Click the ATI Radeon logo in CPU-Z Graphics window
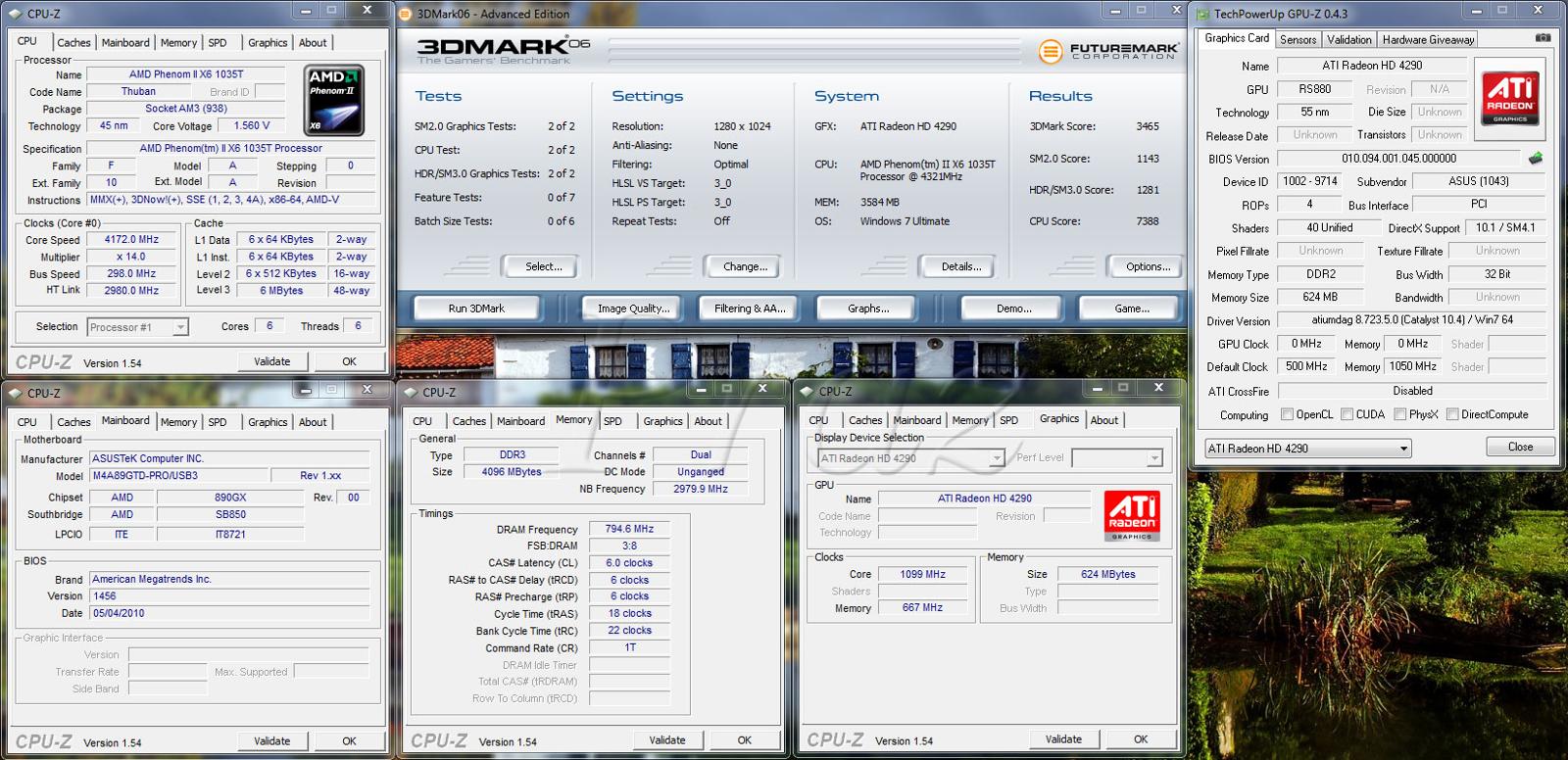1568x760 pixels. [x=1132, y=515]
